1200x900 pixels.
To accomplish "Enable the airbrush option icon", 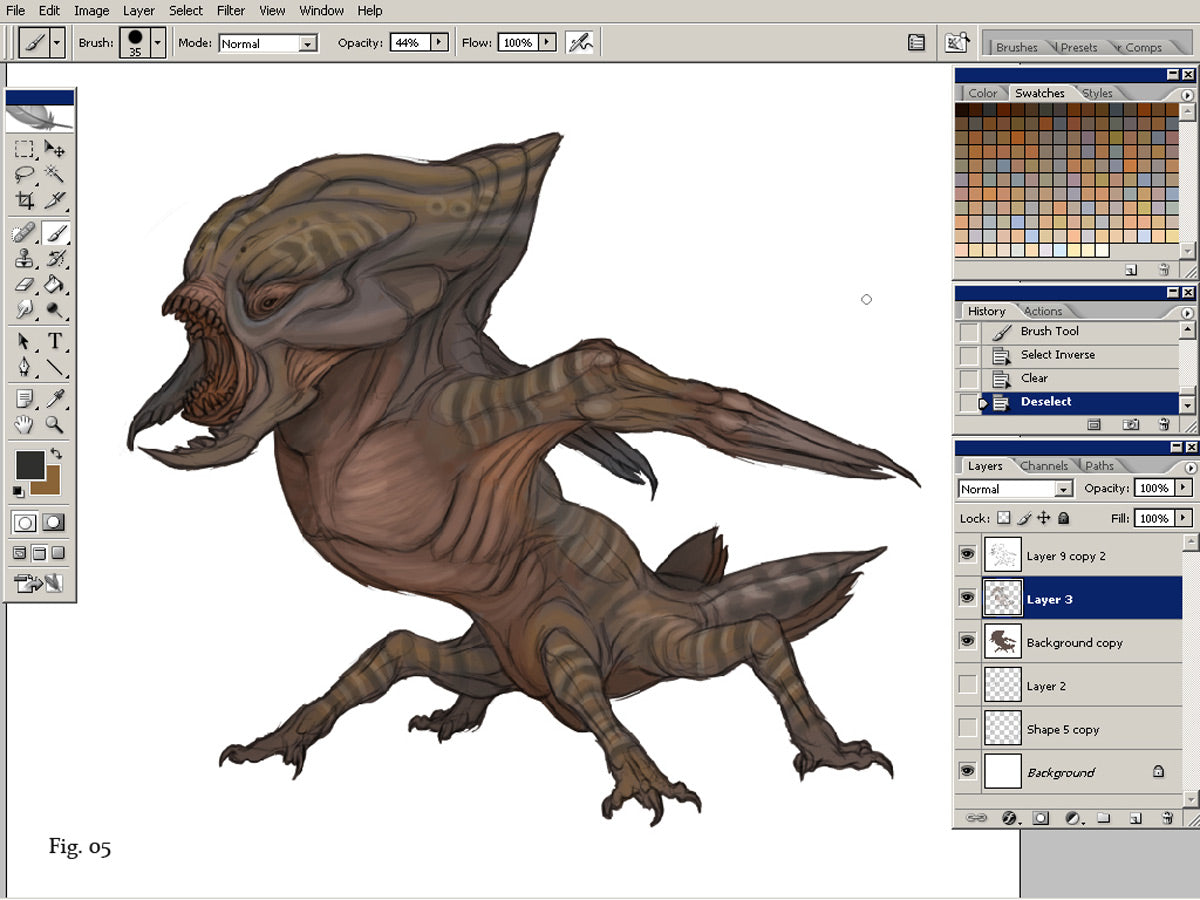I will click(579, 43).
